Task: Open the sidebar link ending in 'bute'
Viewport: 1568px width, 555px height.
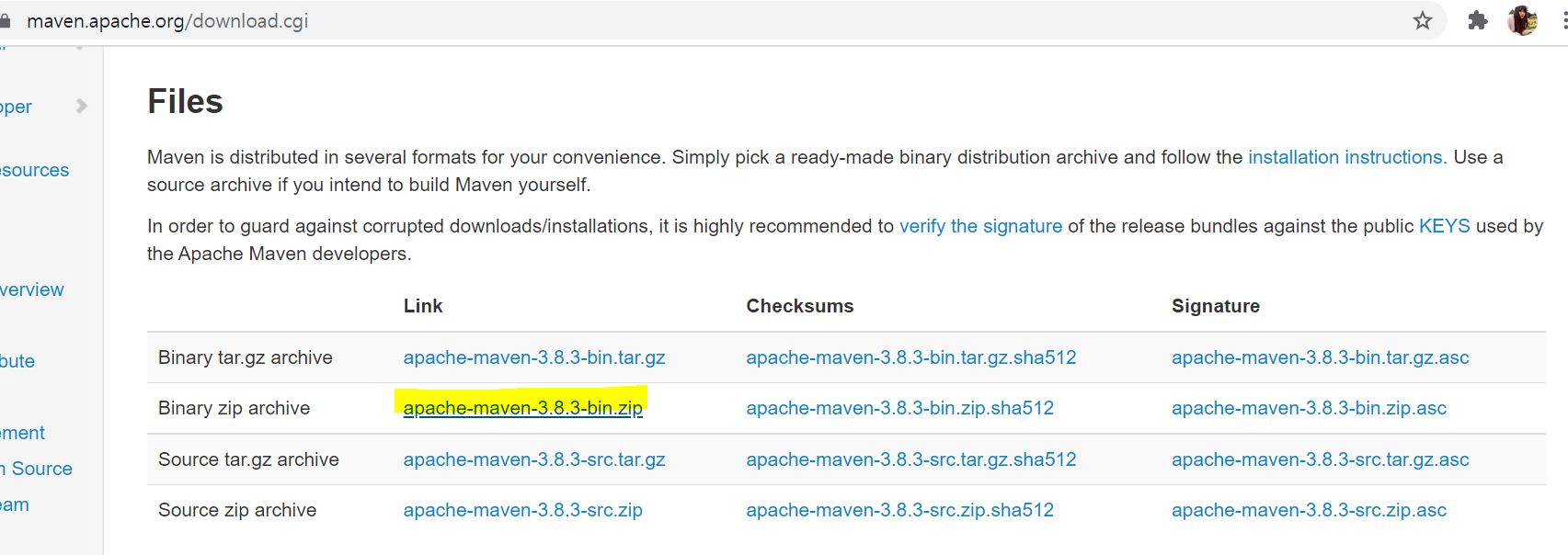Action: 17,361
